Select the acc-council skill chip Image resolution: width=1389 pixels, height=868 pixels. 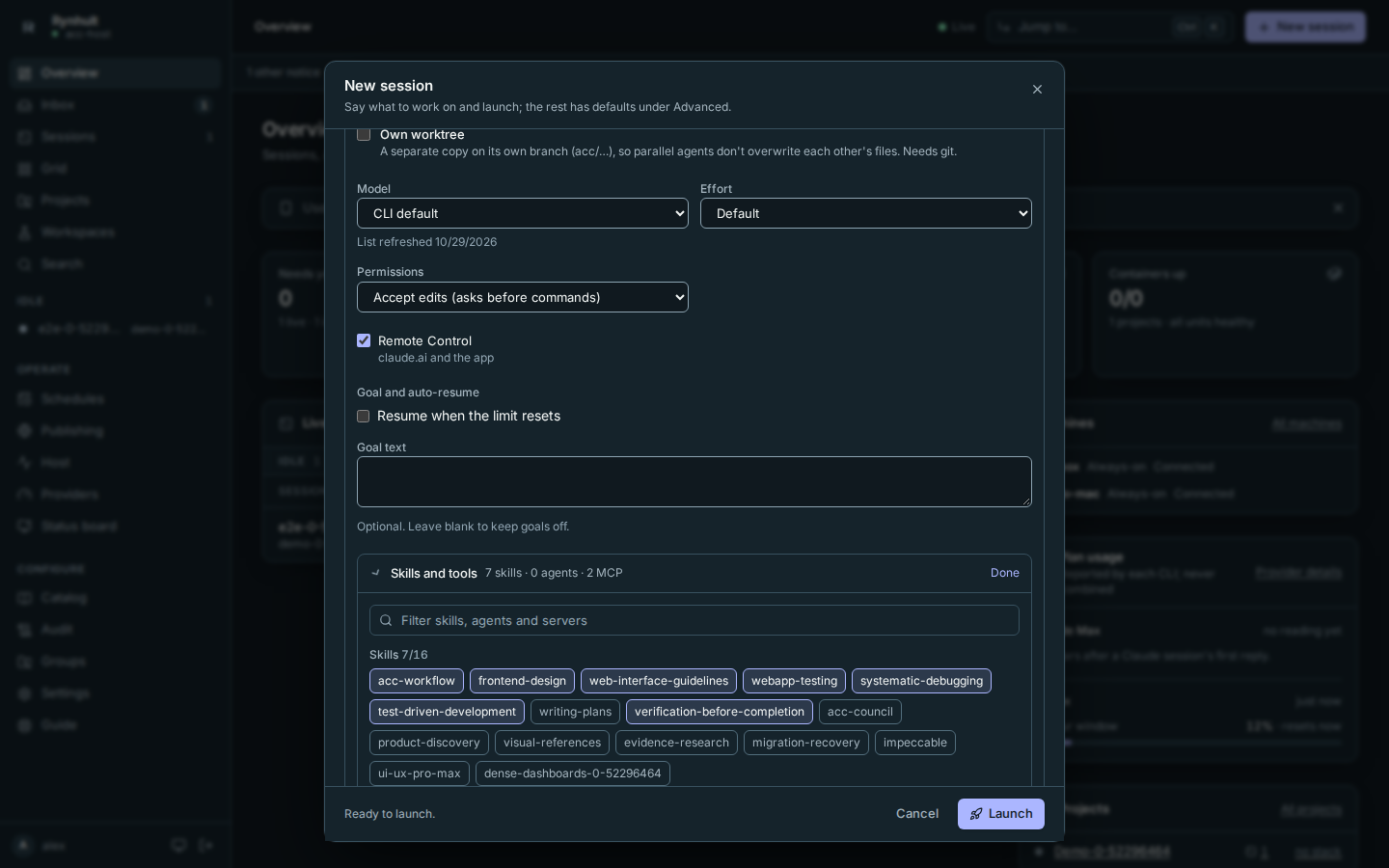point(860,712)
